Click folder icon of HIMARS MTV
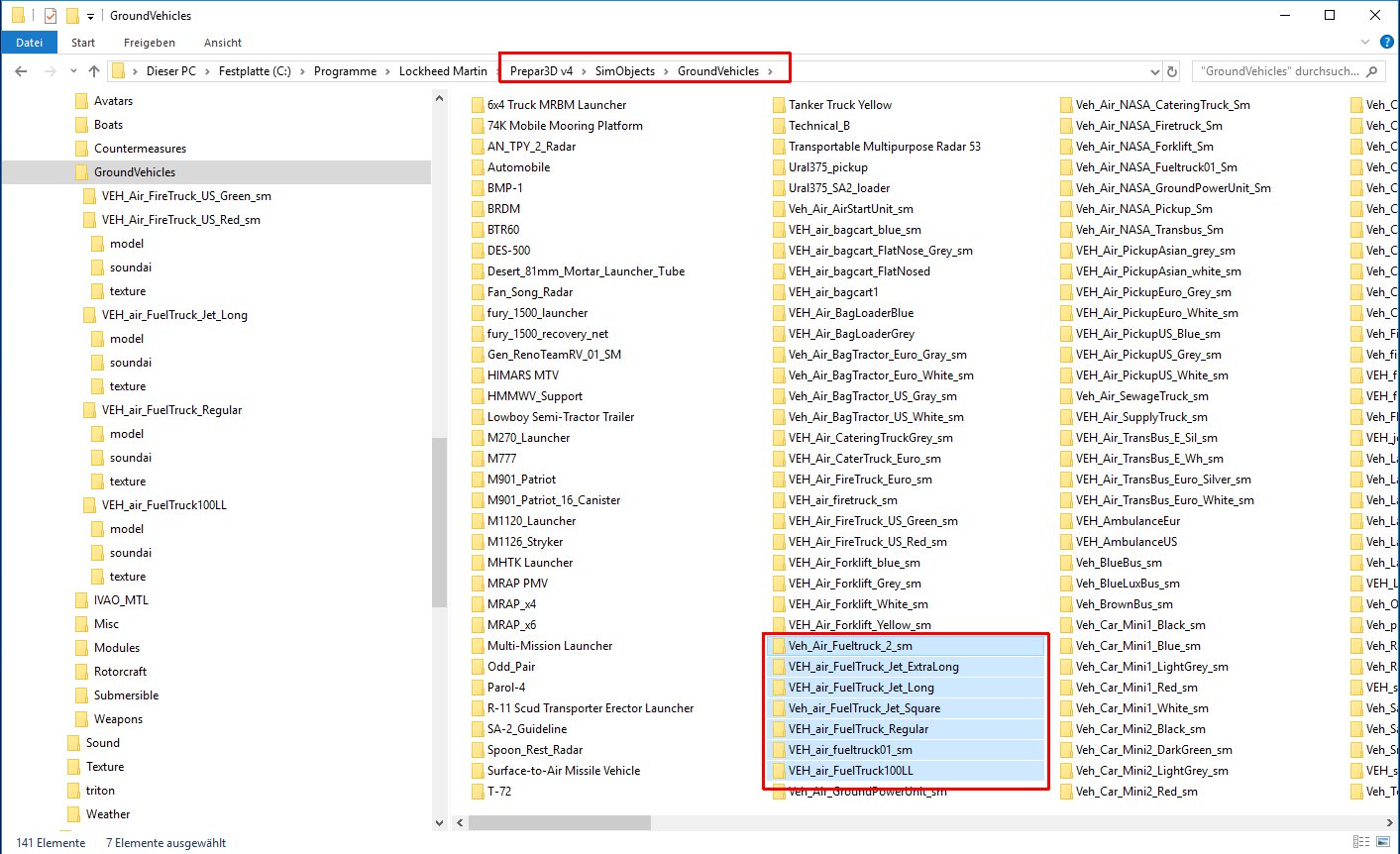Image resolution: width=1400 pixels, height=854 pixels. click(478, 375)
